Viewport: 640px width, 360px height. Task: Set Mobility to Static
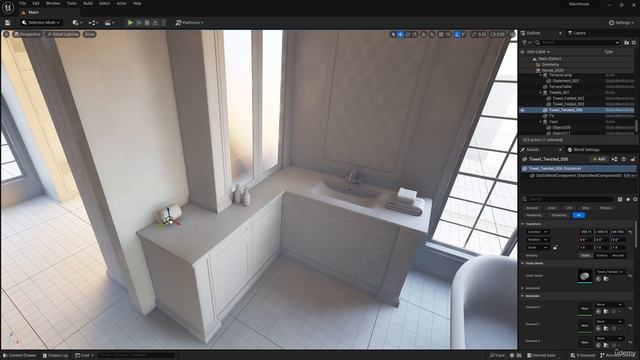pos(585,256)
